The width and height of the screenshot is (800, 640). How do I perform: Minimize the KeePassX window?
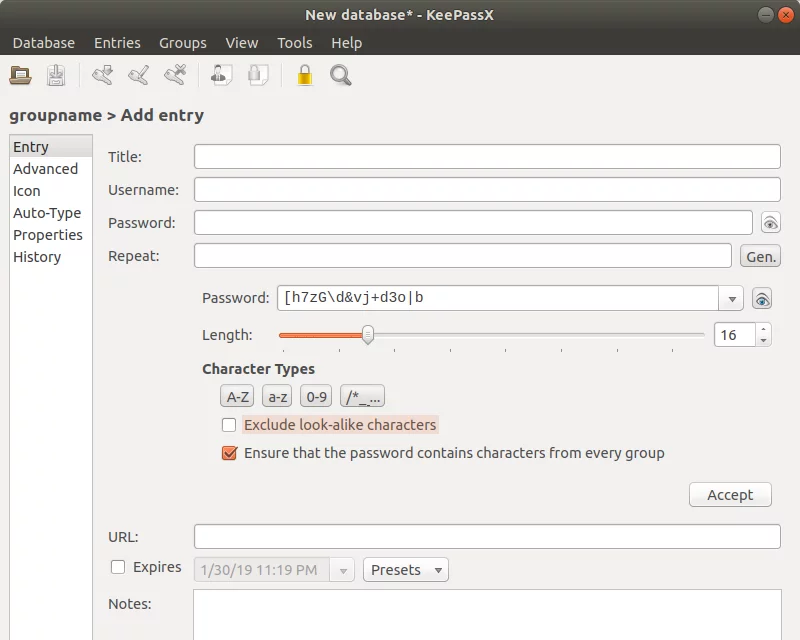(x=766, y=15)
